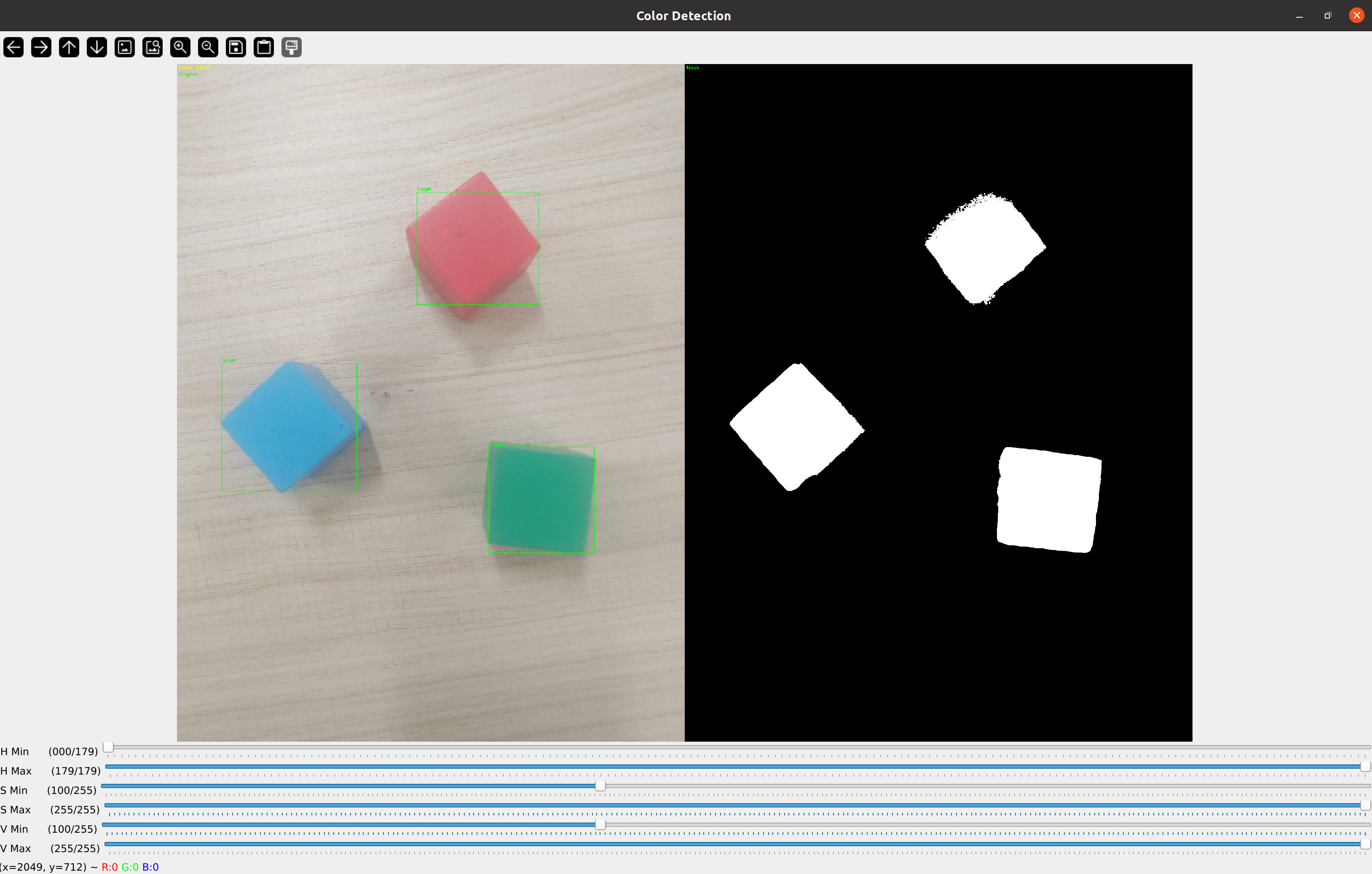Copy image to clipboard icon
1372x874 pixels.
coord(264,47)
